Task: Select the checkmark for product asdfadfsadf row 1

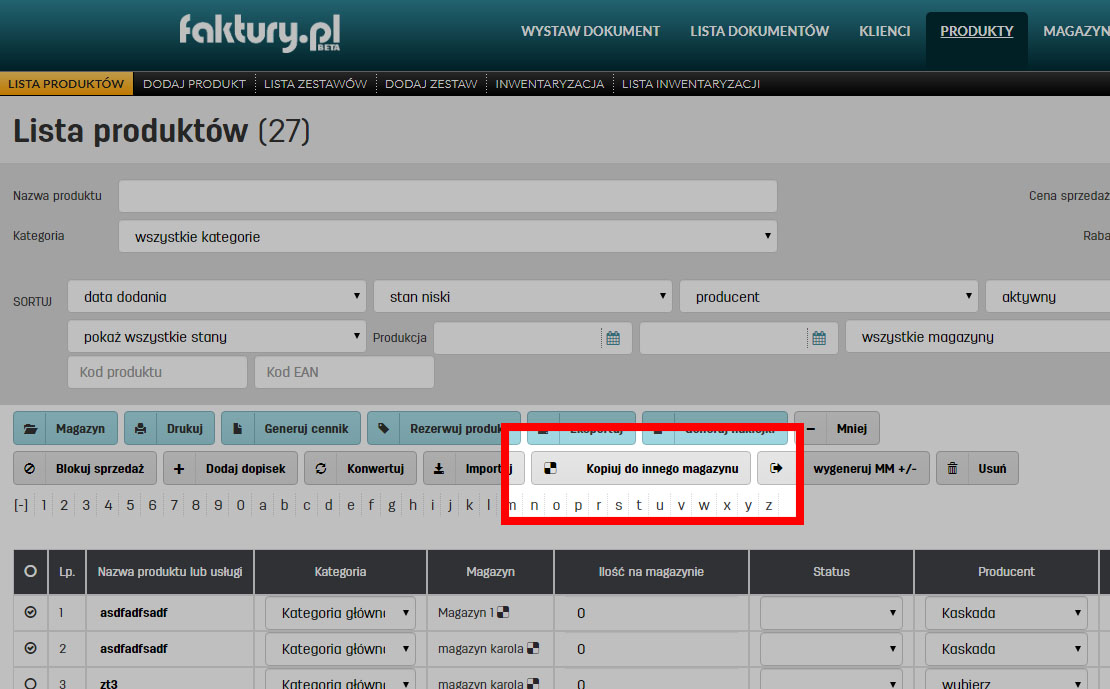Action: click(30, 612)
